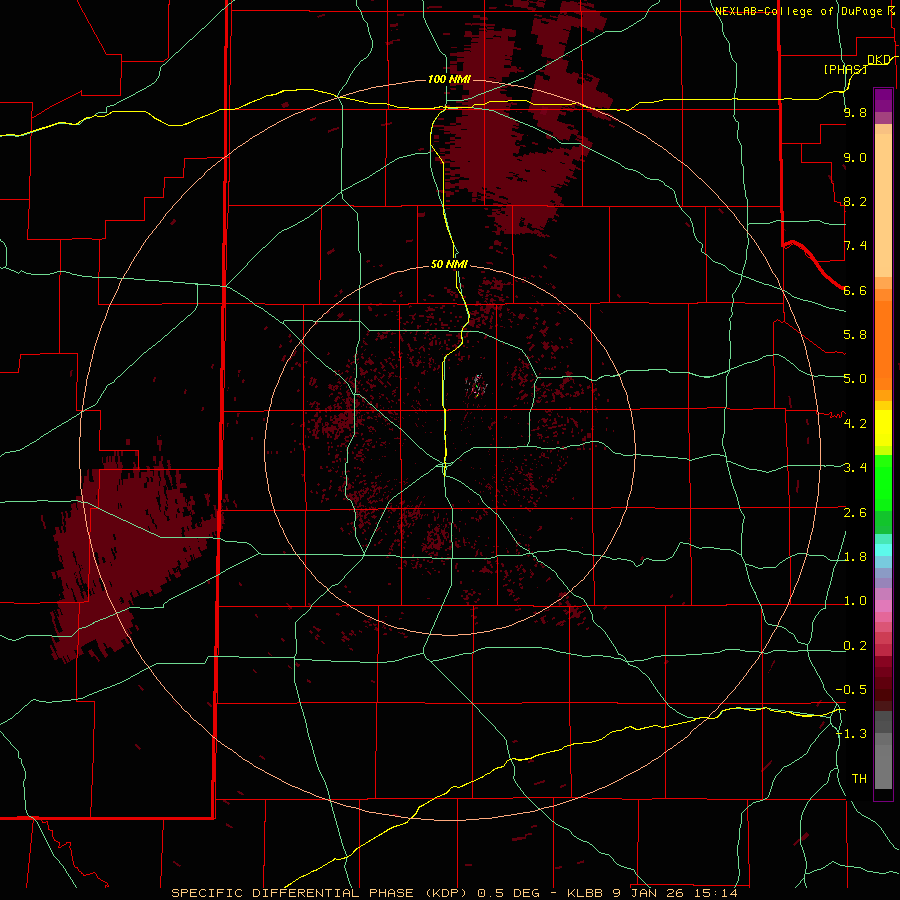Click the 7.4 value on the color scale
Image resolution: width=900 pixels, height=900 pixels.
855,246
